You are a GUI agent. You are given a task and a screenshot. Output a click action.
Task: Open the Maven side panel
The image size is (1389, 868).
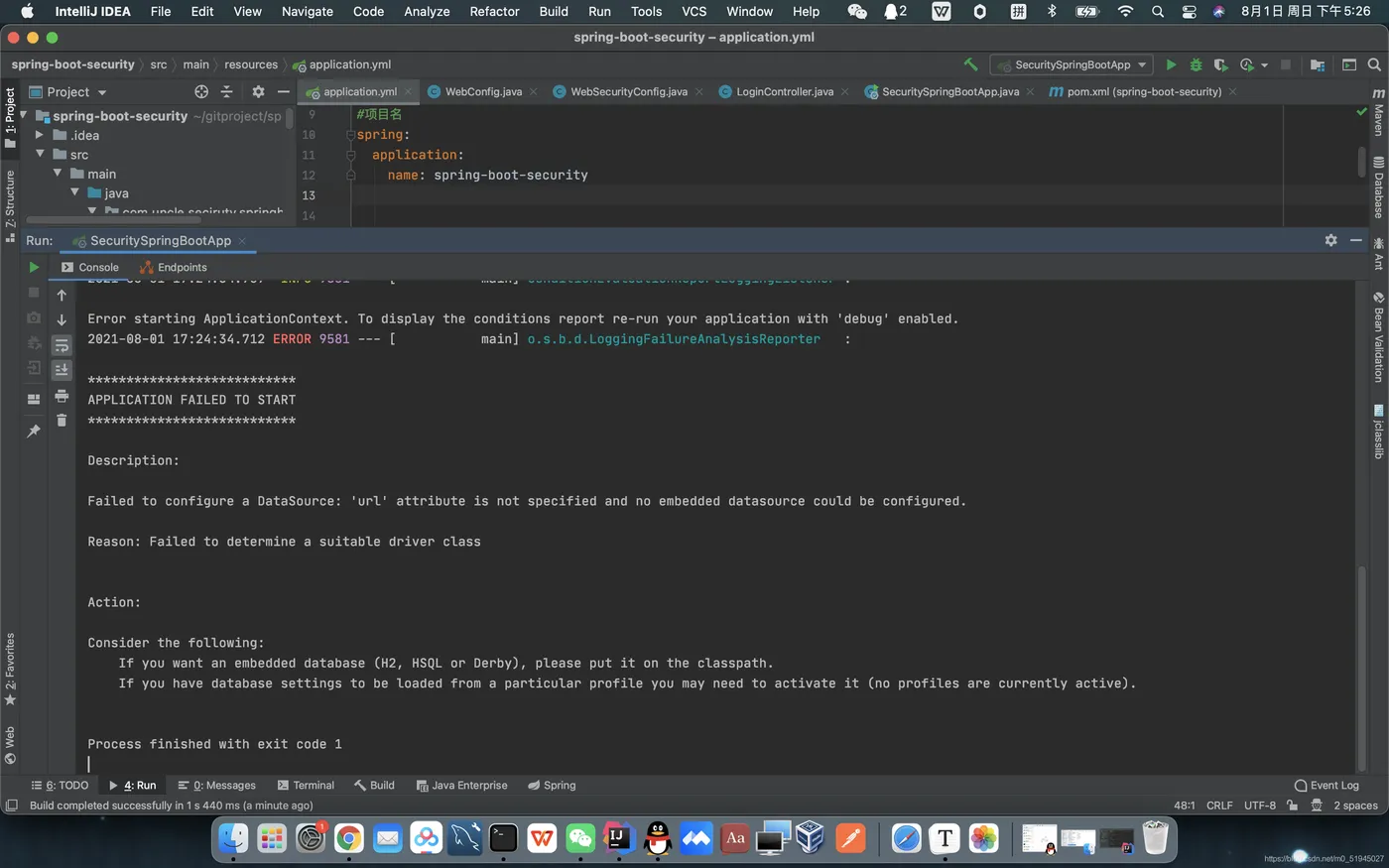[x=1378, y=111]
